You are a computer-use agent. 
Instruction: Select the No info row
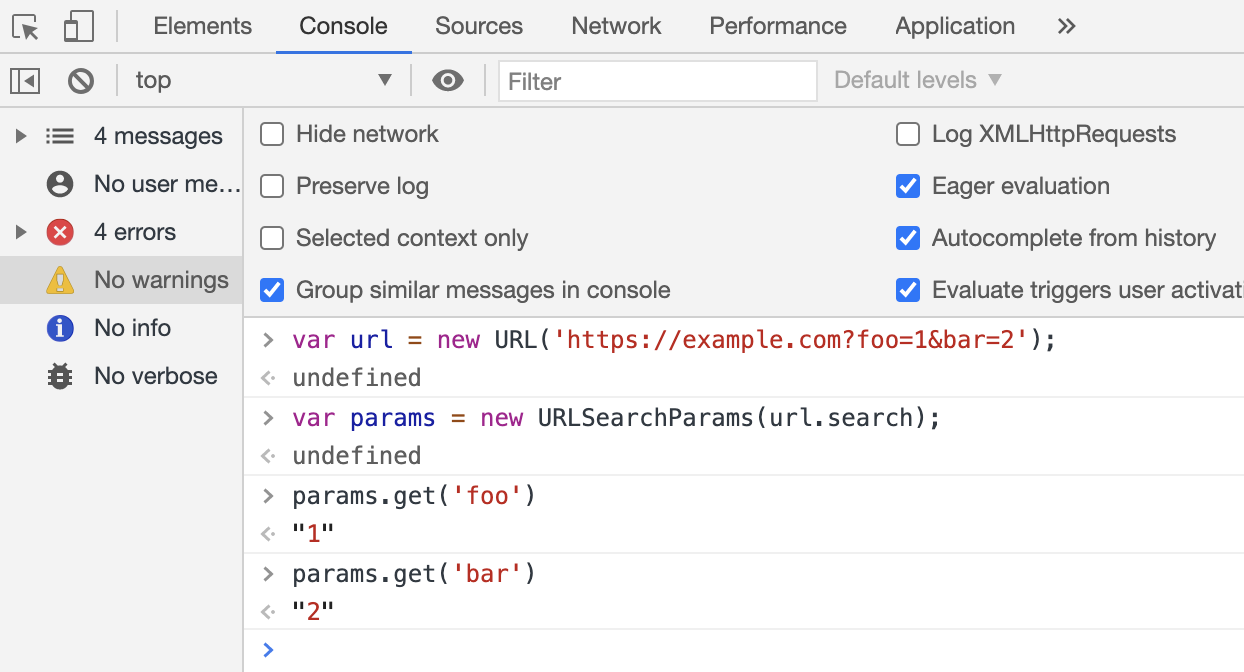click(x=121, y=328)
